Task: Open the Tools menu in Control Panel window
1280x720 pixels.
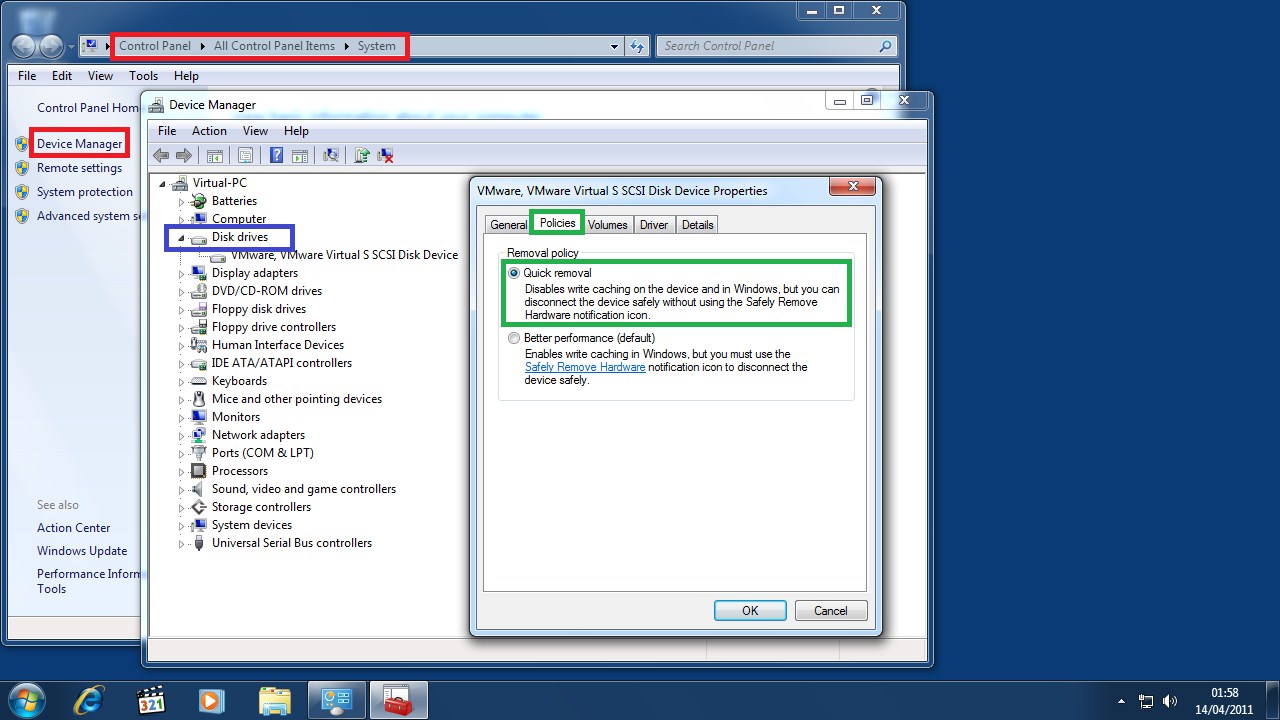Action: [x=143, y=76]
